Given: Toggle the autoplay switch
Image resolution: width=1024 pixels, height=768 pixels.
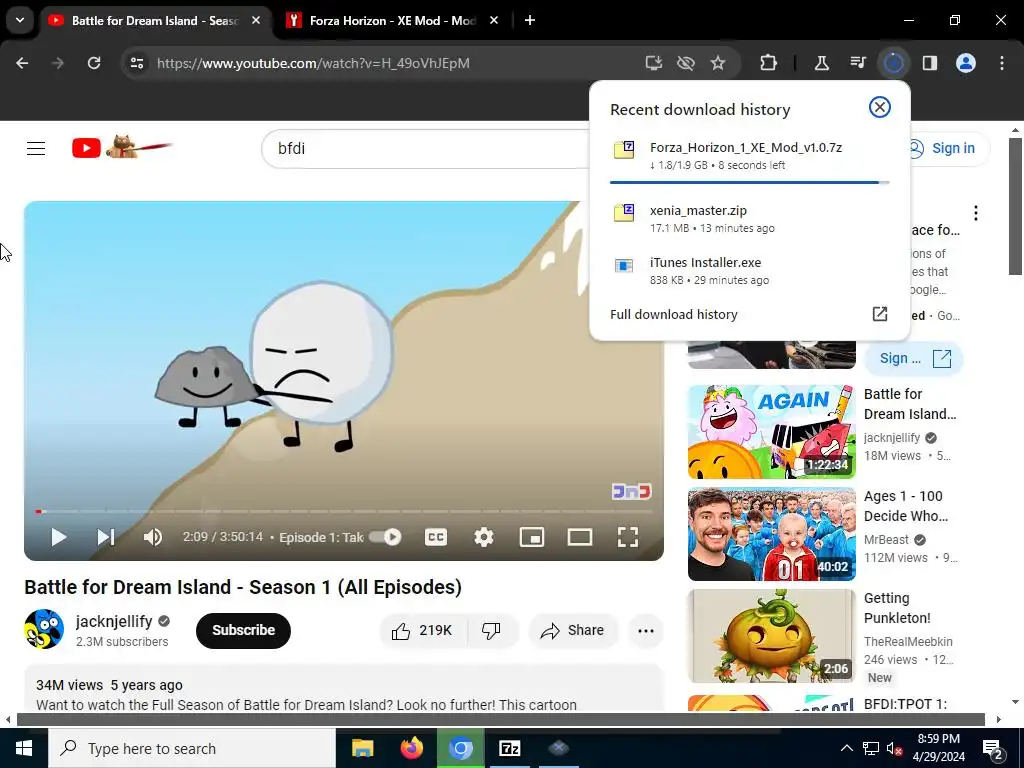Looking at the screenshot, I should click(385, 537).
